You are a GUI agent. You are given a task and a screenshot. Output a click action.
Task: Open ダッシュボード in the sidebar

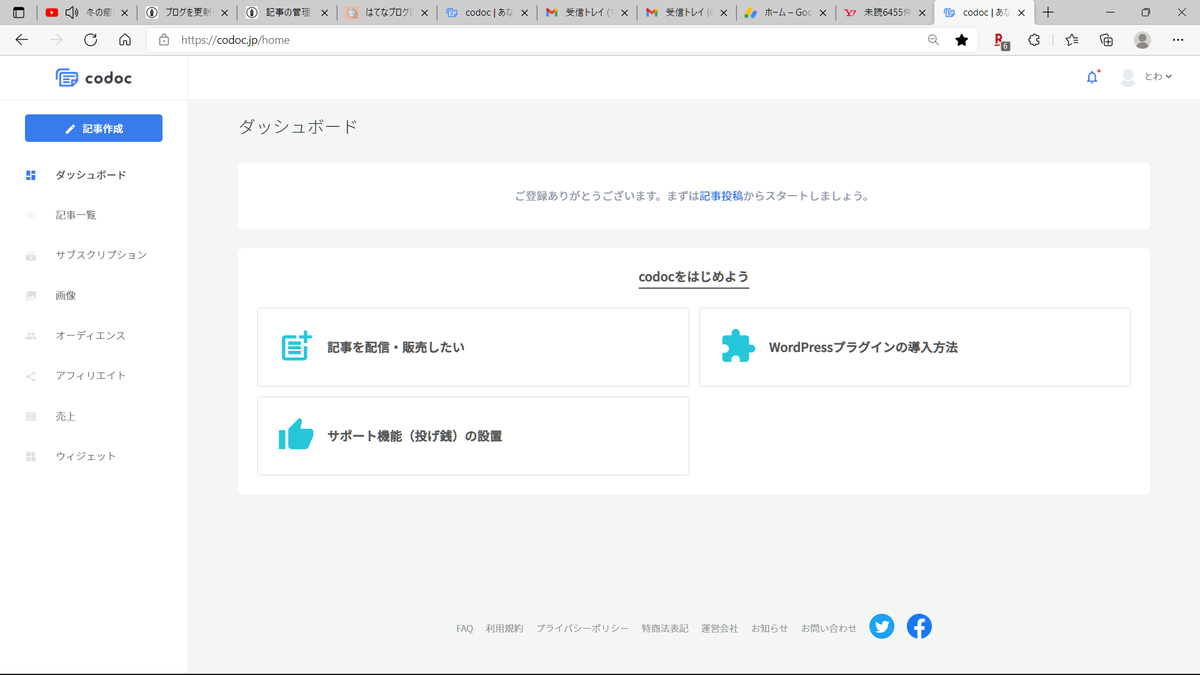point(90,175)
